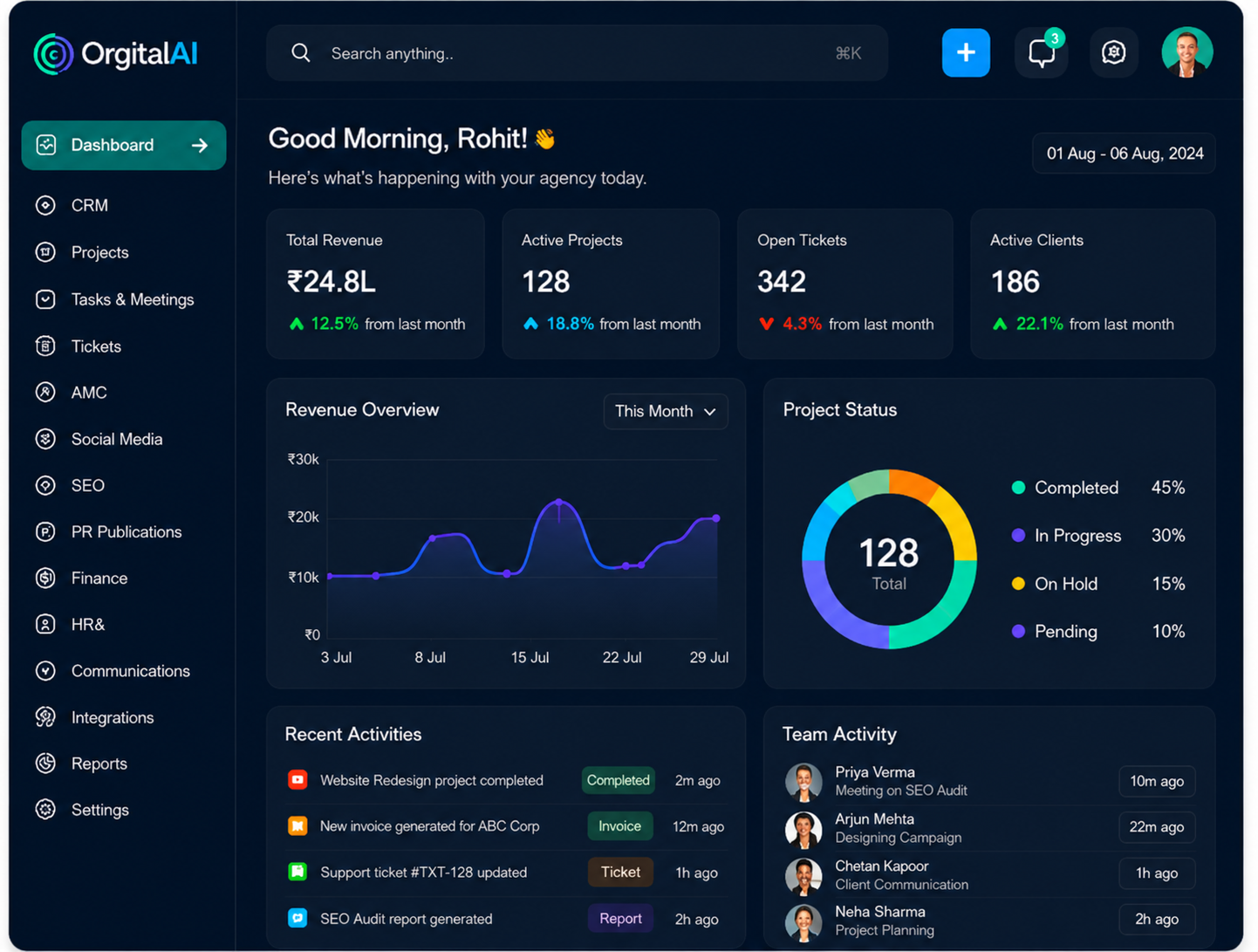Click the Active Clients 186 value

point(1015,282)
